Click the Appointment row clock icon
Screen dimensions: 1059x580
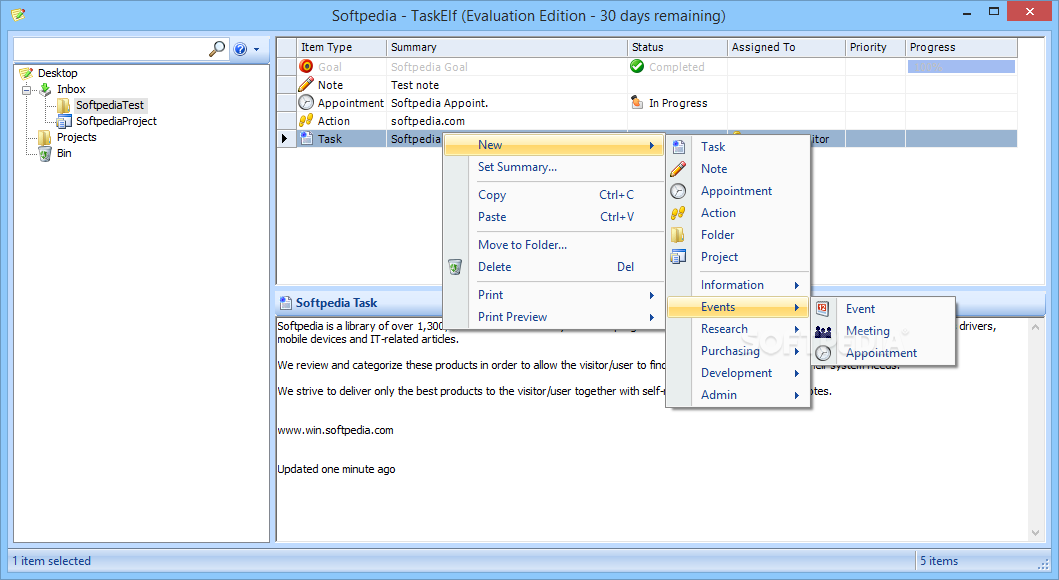(306, 102)
